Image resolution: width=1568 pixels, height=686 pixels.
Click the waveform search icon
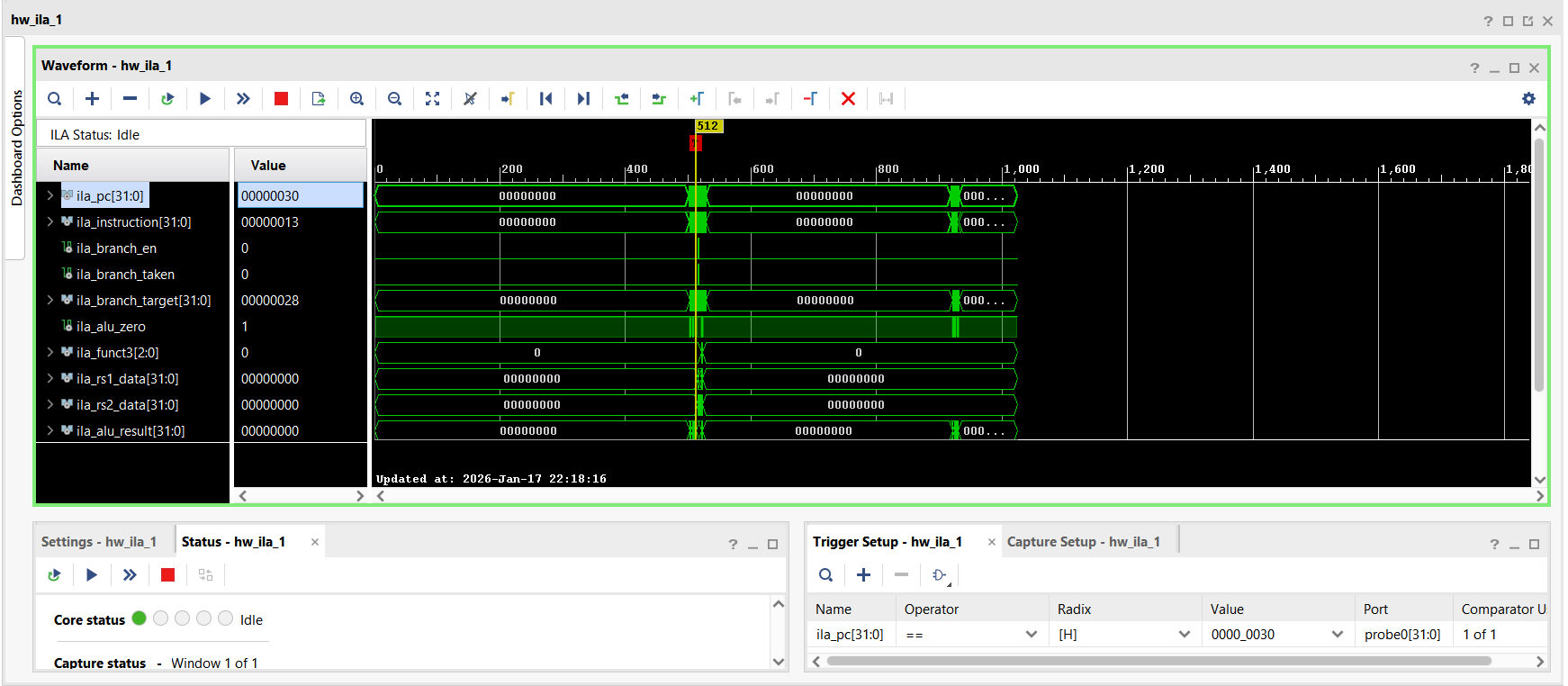(55, 99)
